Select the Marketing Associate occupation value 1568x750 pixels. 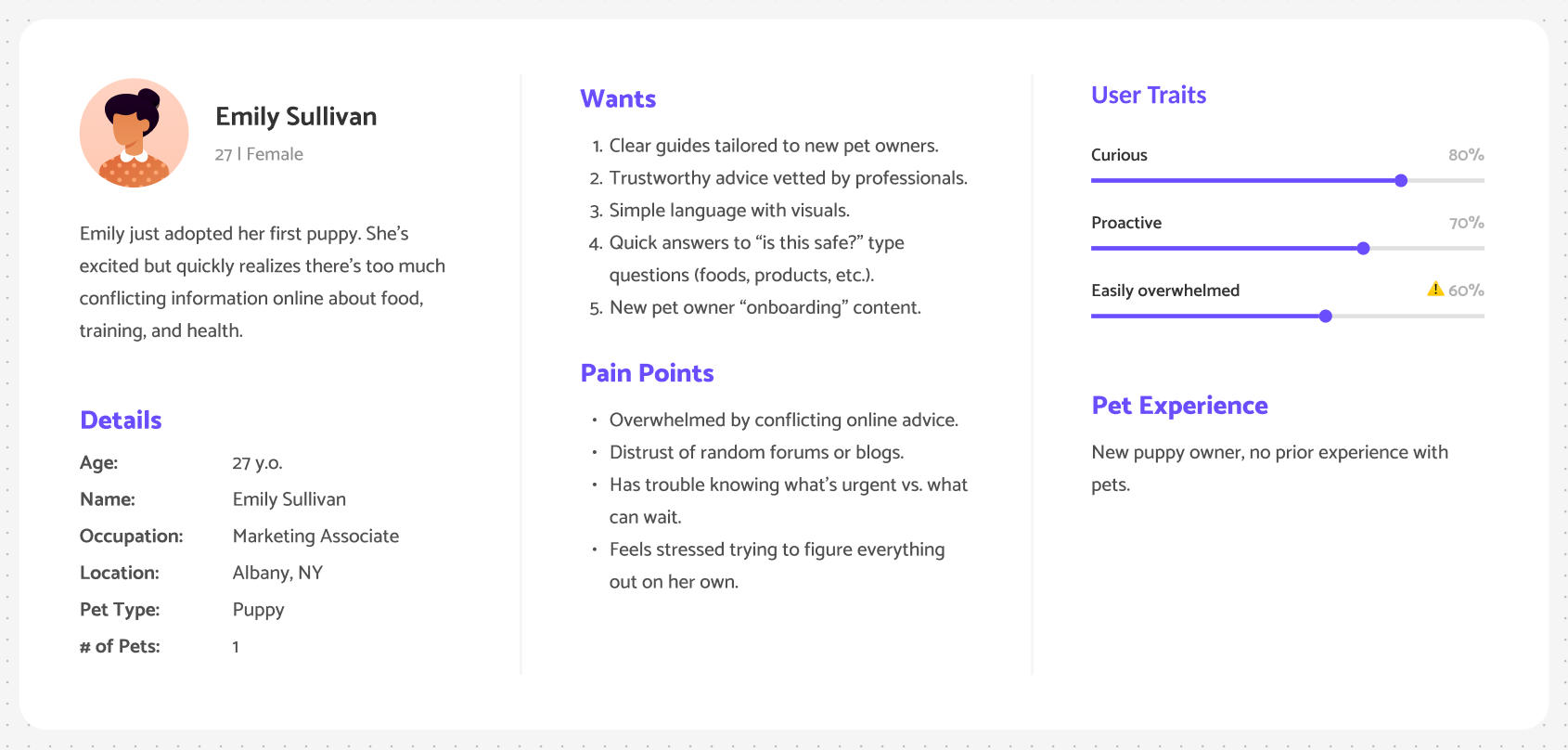click(315, 537)
